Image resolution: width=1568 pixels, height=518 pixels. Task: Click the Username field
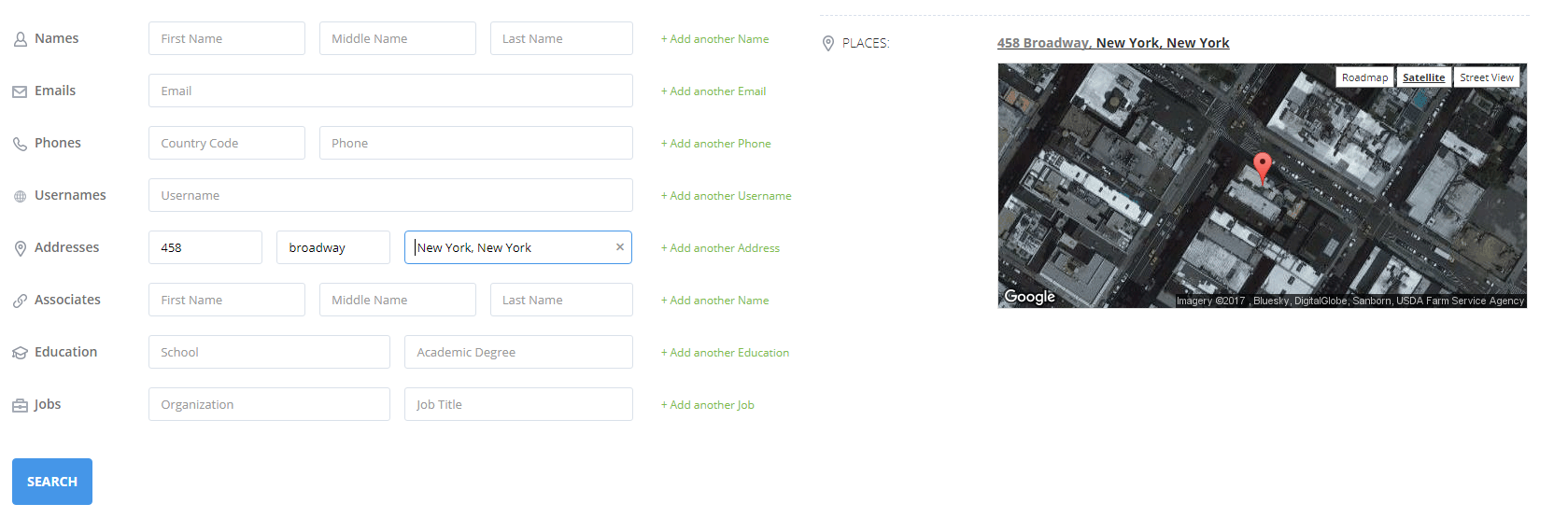click(390, 195)
